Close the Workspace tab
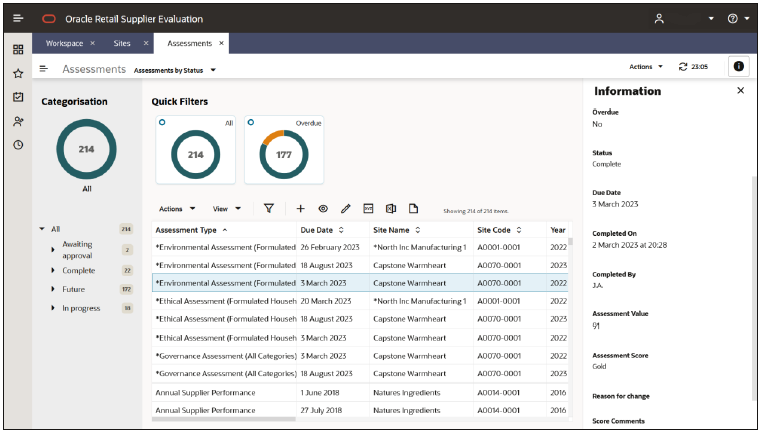The width and height of the screenshot is (761, 435). pos(92,43)
